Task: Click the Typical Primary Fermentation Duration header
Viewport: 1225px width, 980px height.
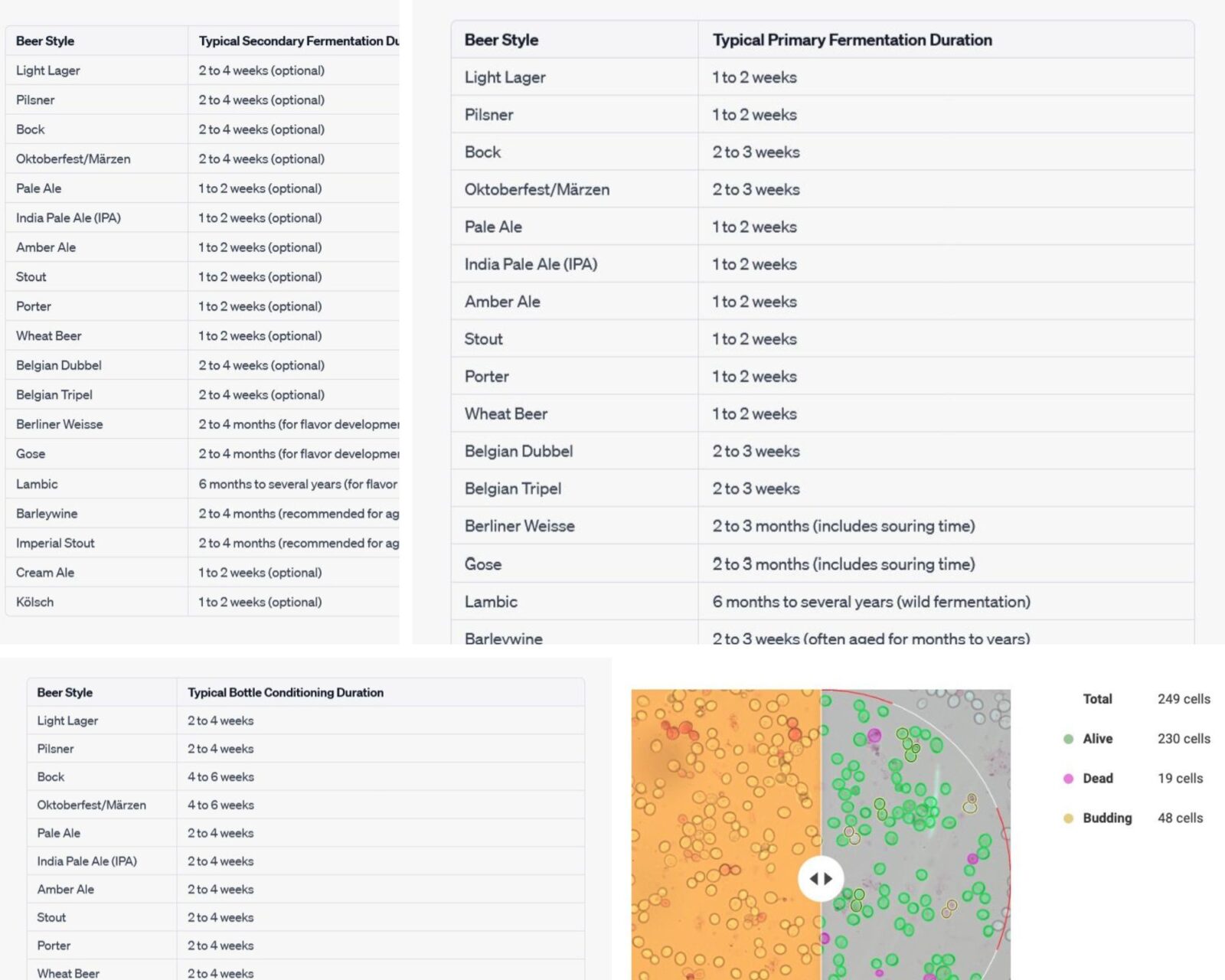Action: pos(851,40)
